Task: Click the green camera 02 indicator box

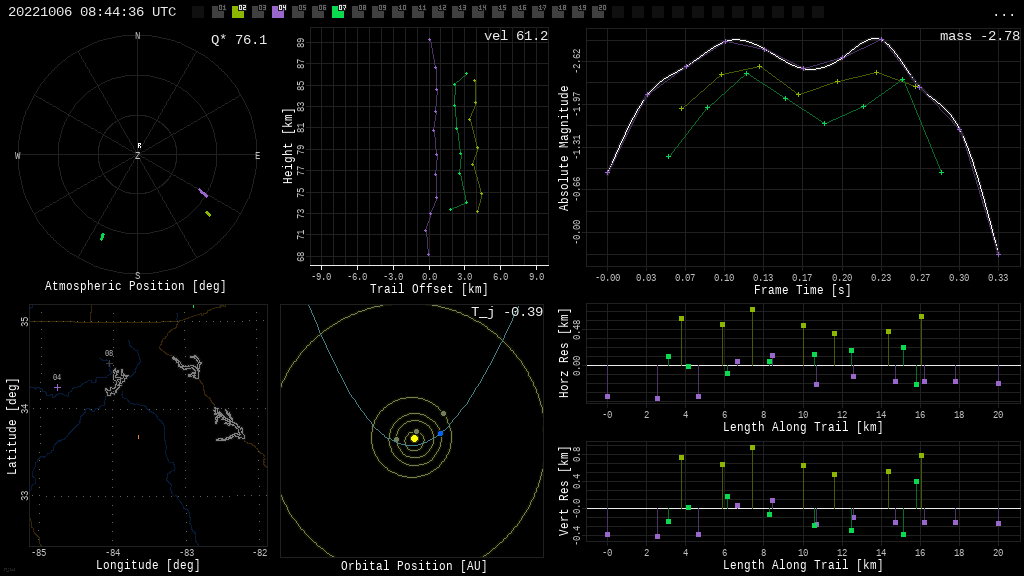Action: coord(238,12)
